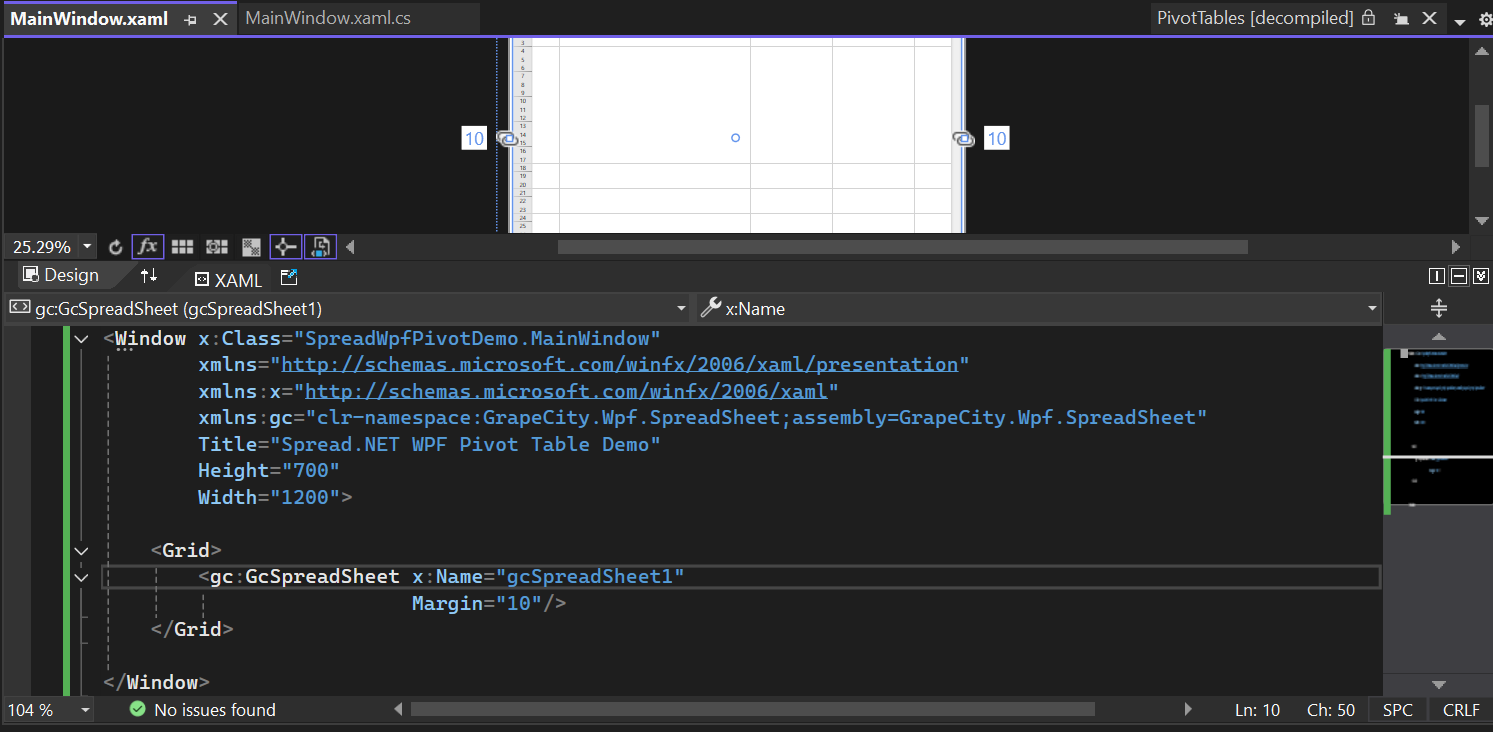Click the code editor horizontal scrollbar thumb

click(753, 709)
